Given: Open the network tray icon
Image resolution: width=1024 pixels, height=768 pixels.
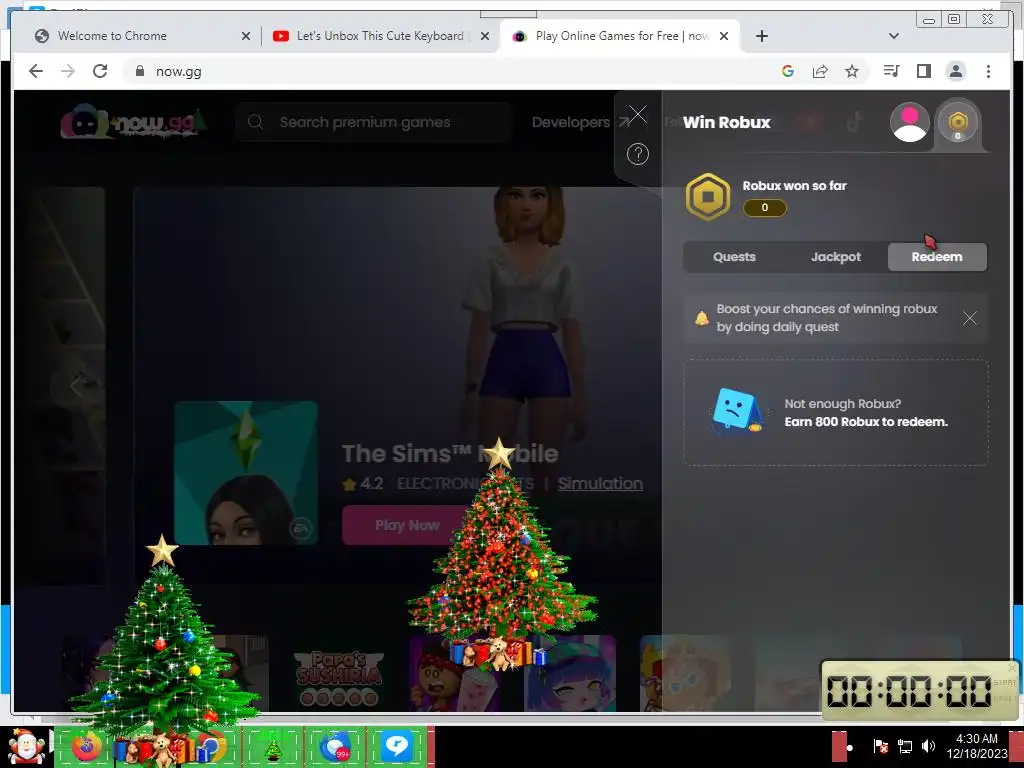Looking at the screenshot, I should [904, 746].
